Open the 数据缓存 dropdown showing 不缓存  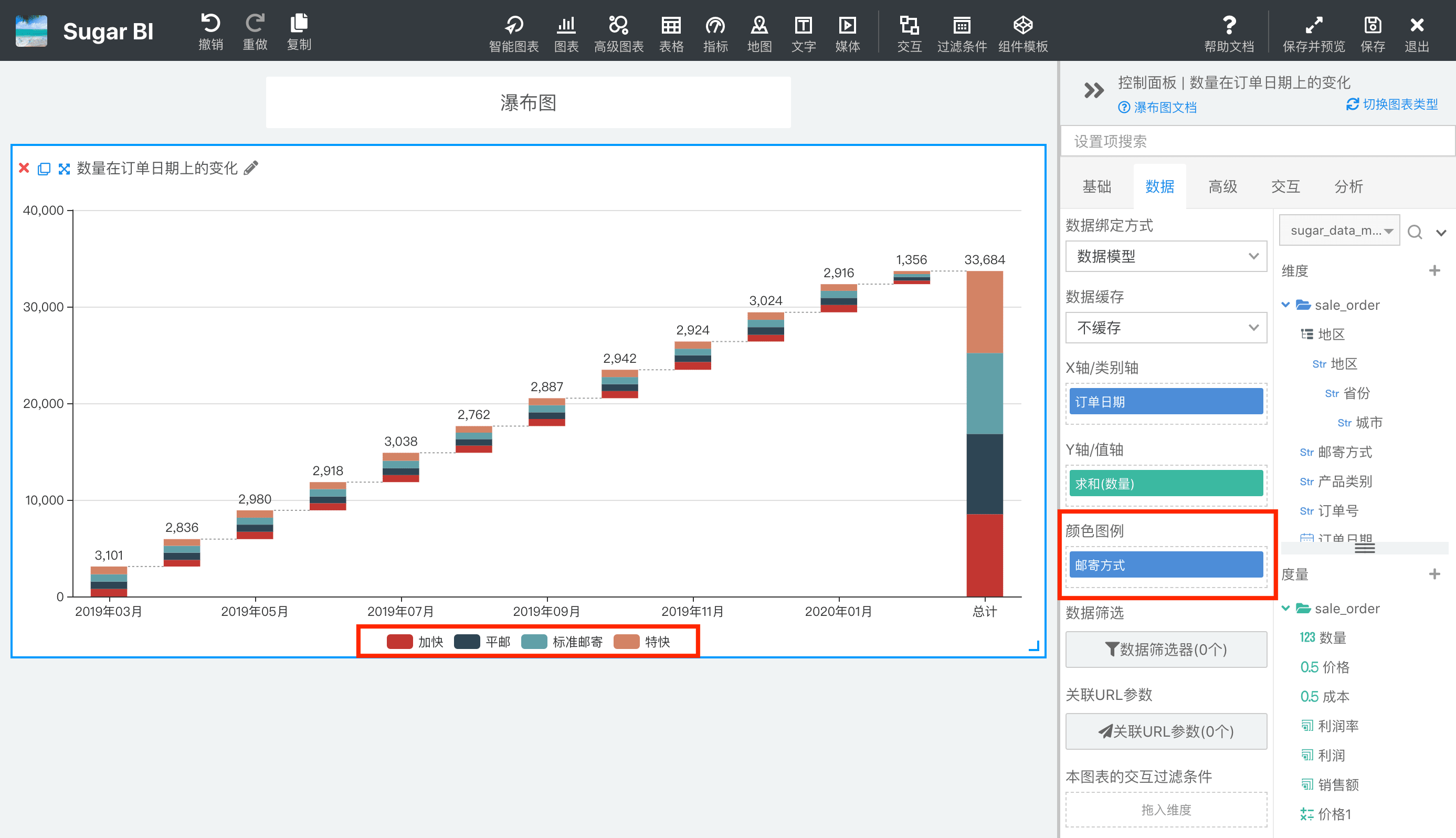(x=1166, y=328)
